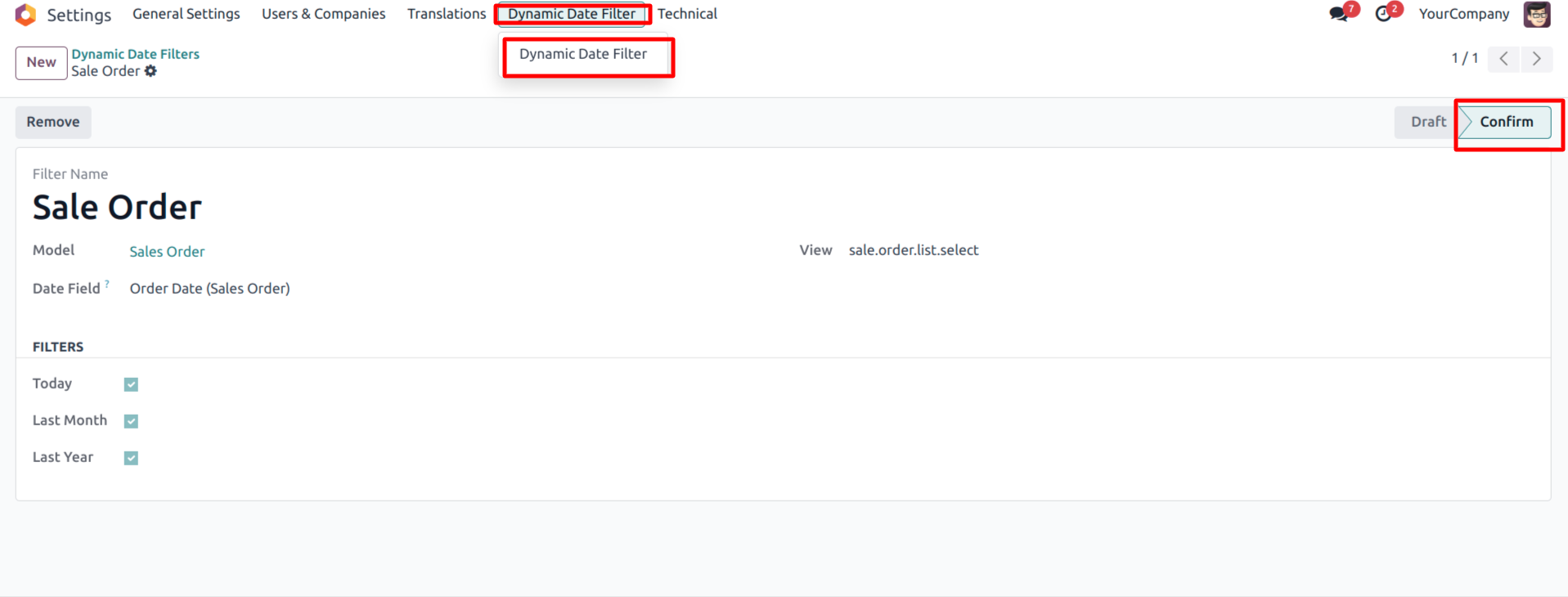Click the FILTERS section heading
The image size is (1568, 597).
58,347
